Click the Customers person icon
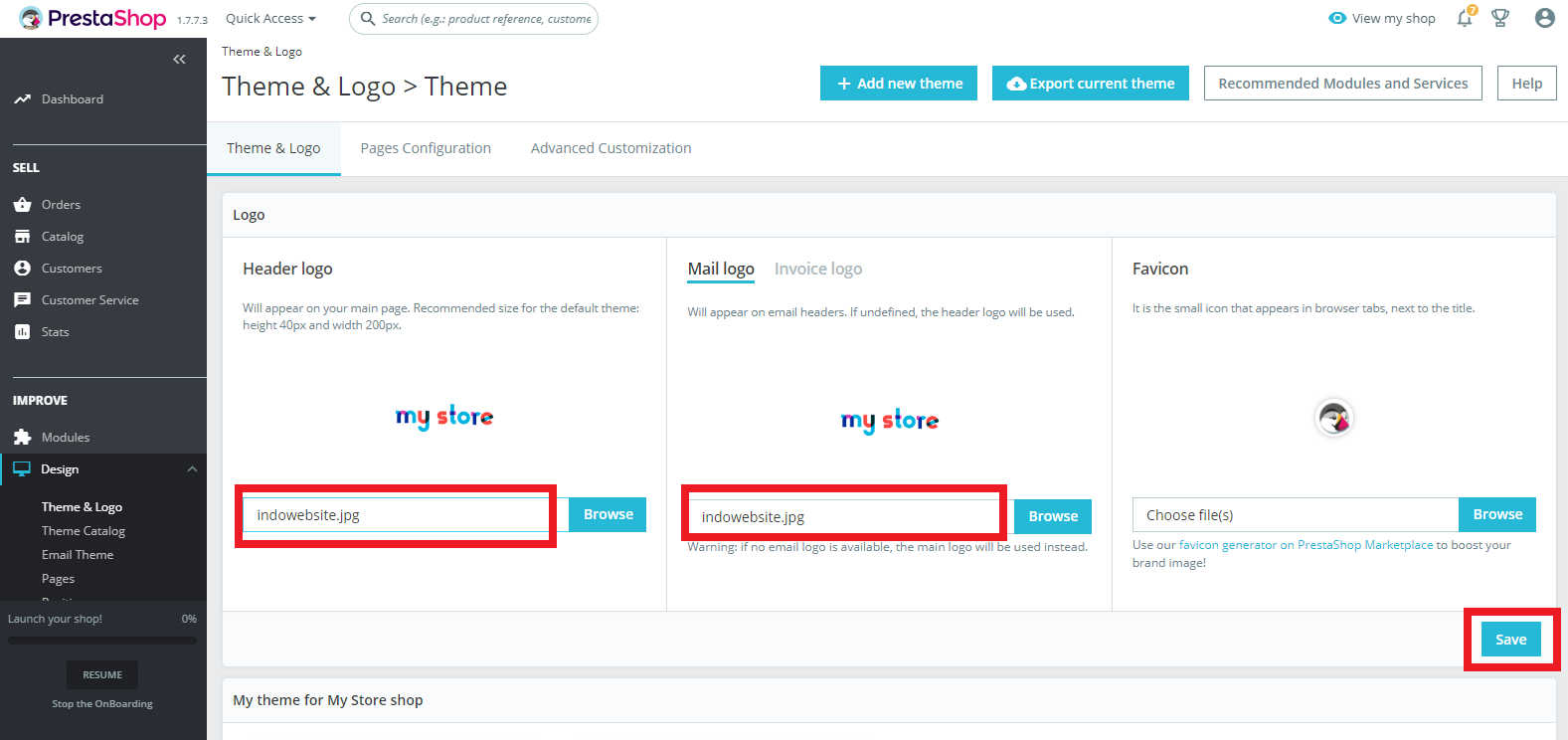The image size is (1568, 740). (x=22, y=269)
